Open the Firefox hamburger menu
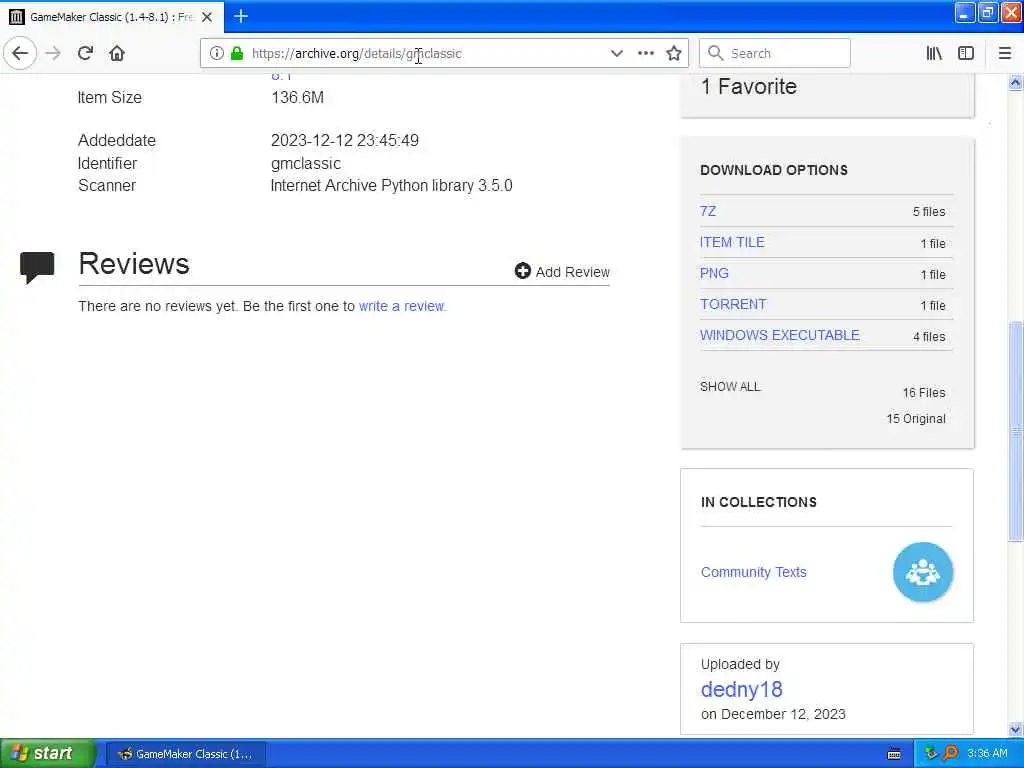The image size is (1024, 768). coord(1004,53)
